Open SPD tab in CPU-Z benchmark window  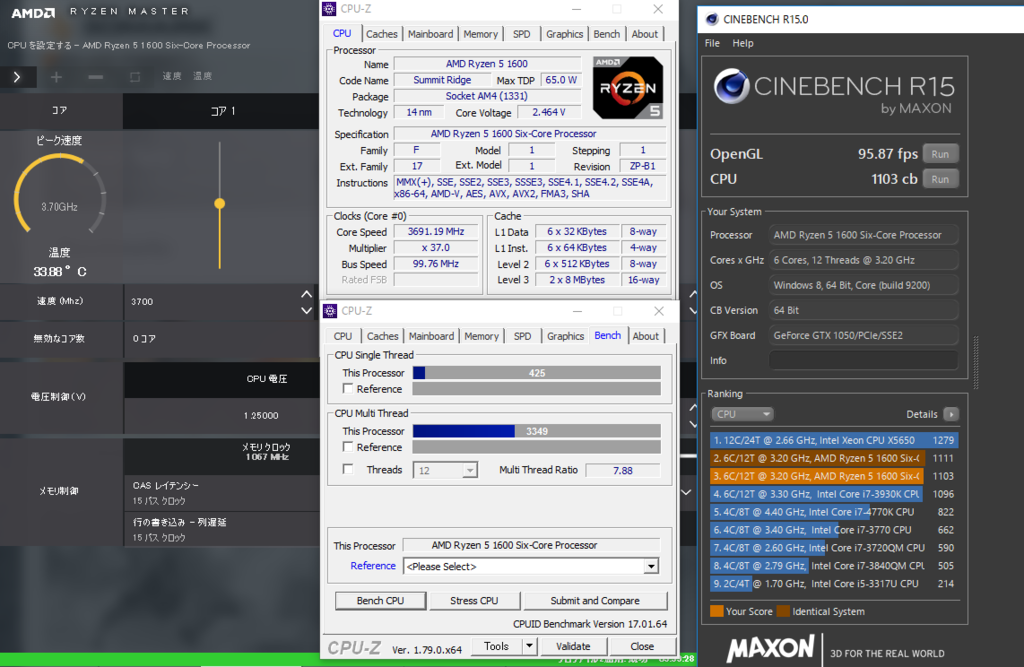click(522, 336)
